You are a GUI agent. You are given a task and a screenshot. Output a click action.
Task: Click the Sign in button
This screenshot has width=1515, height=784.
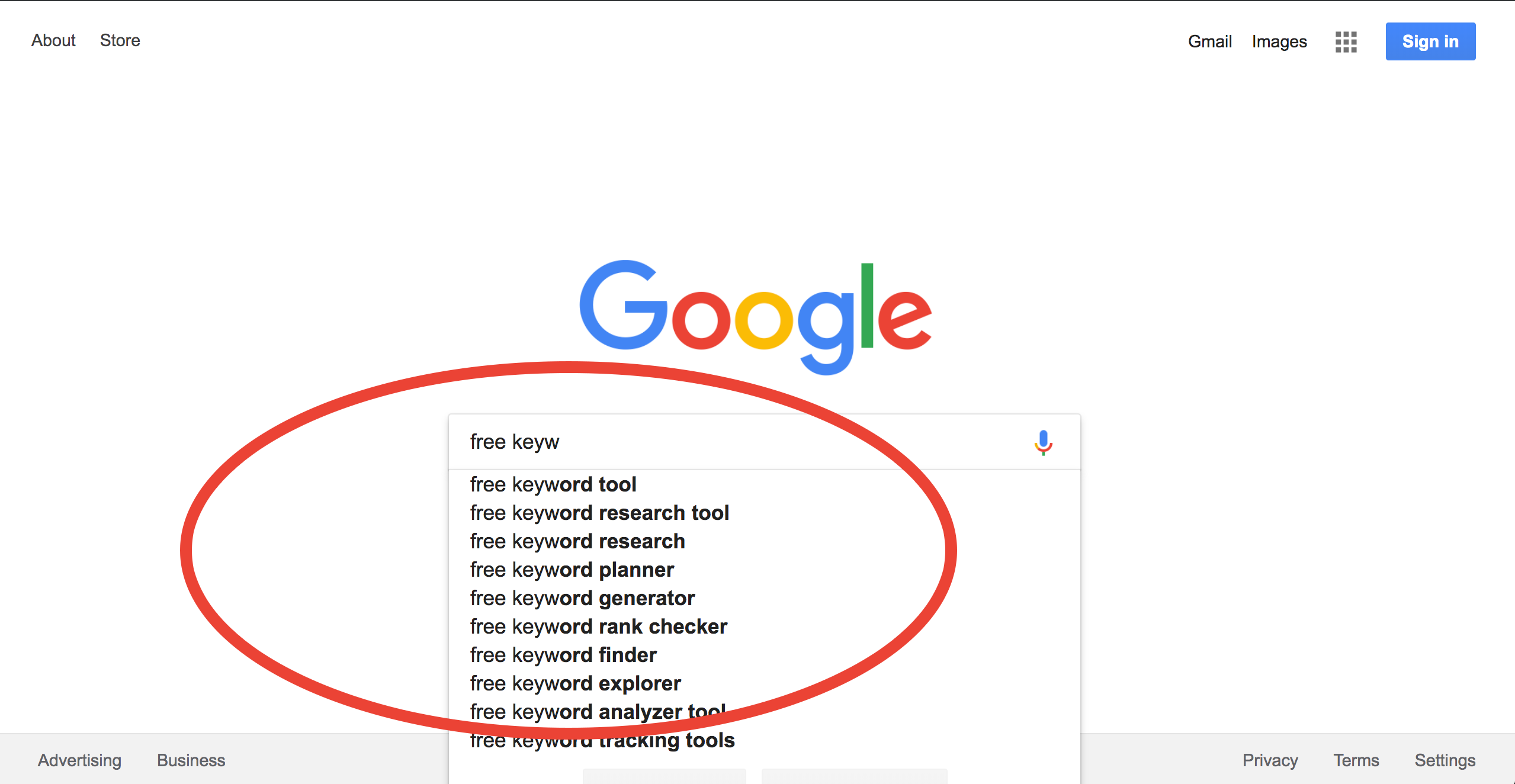click(1431, 41)
